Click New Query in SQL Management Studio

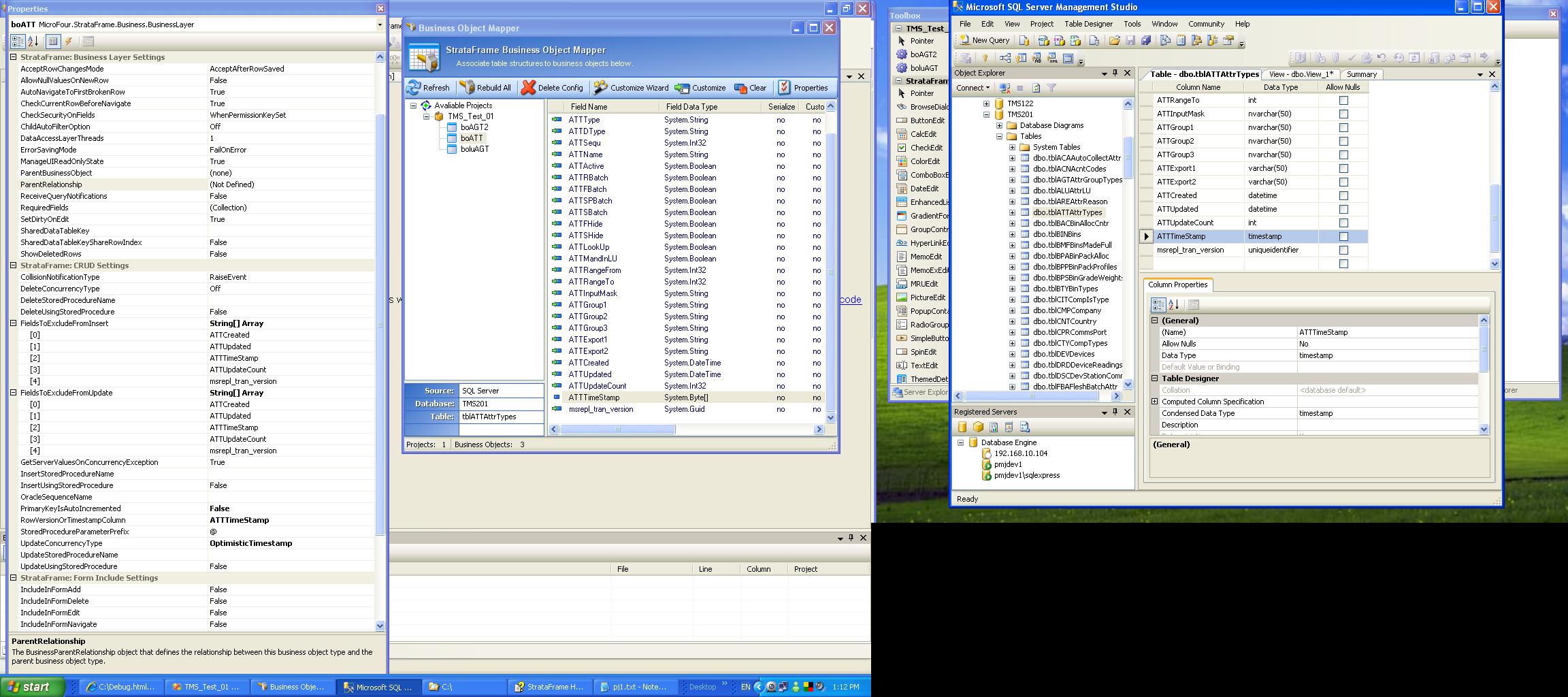[x=984, y=41]
